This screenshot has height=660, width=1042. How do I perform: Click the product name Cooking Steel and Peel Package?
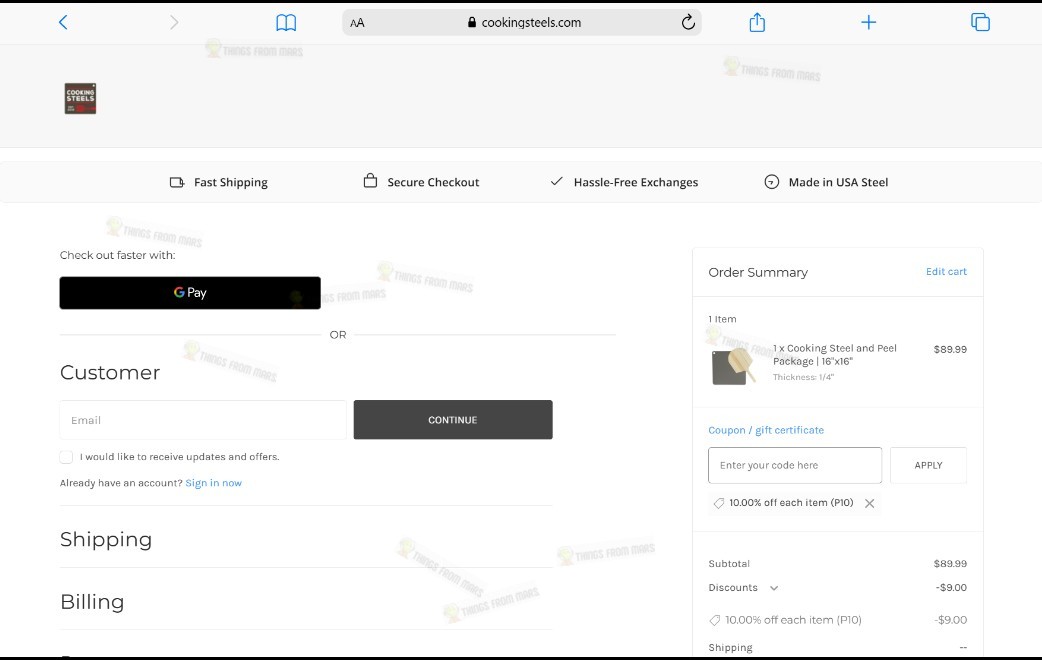pyautogui.click(x=835, y=355)
